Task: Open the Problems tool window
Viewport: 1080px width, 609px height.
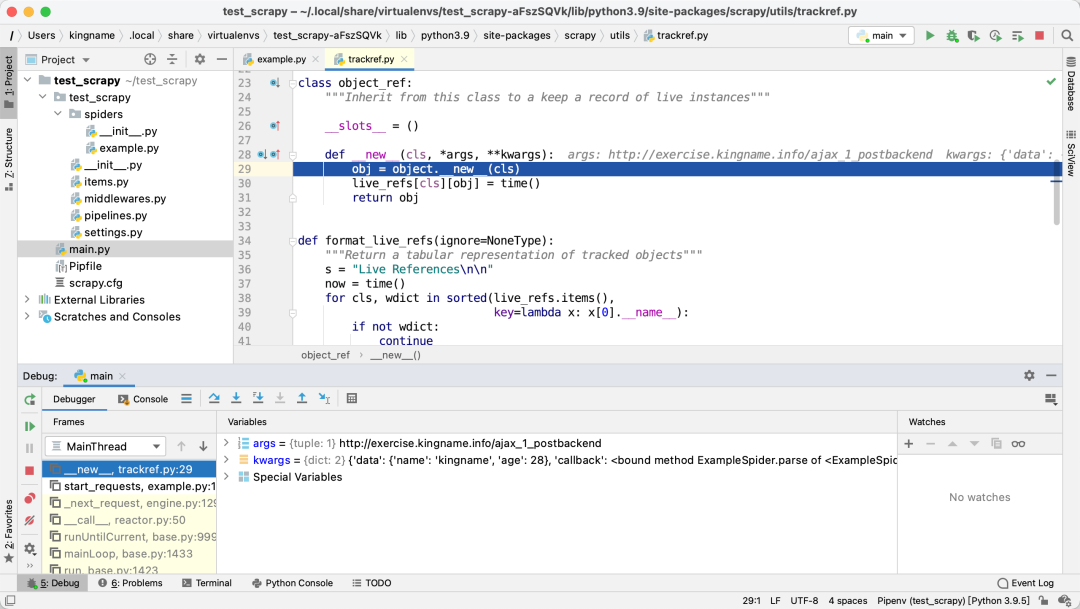Action: point(130,583)
